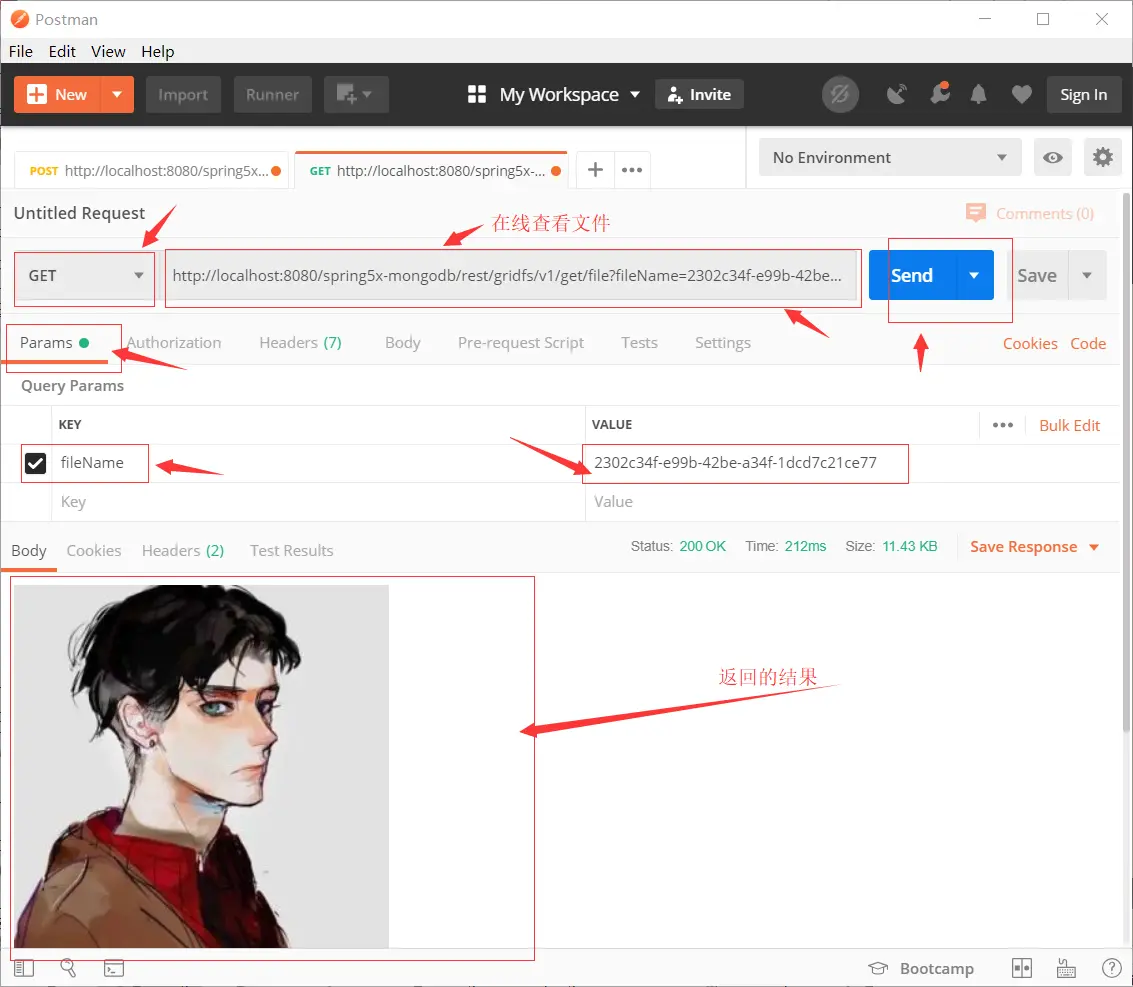
Task: Select the GET request tab
Action: [x=431, y=171]
